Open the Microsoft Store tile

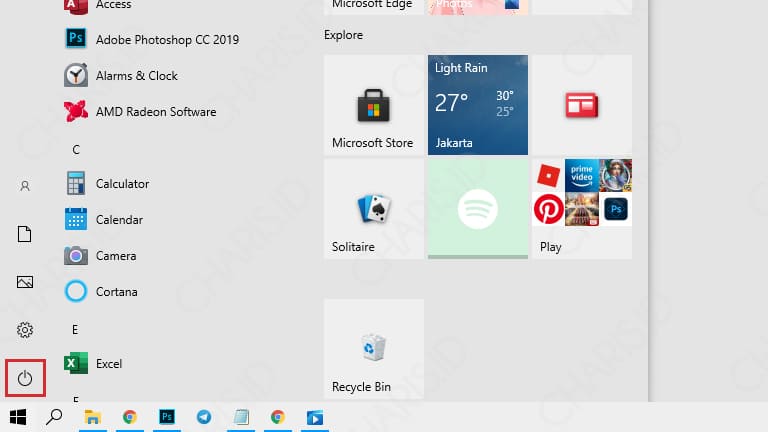coord(374,105)
